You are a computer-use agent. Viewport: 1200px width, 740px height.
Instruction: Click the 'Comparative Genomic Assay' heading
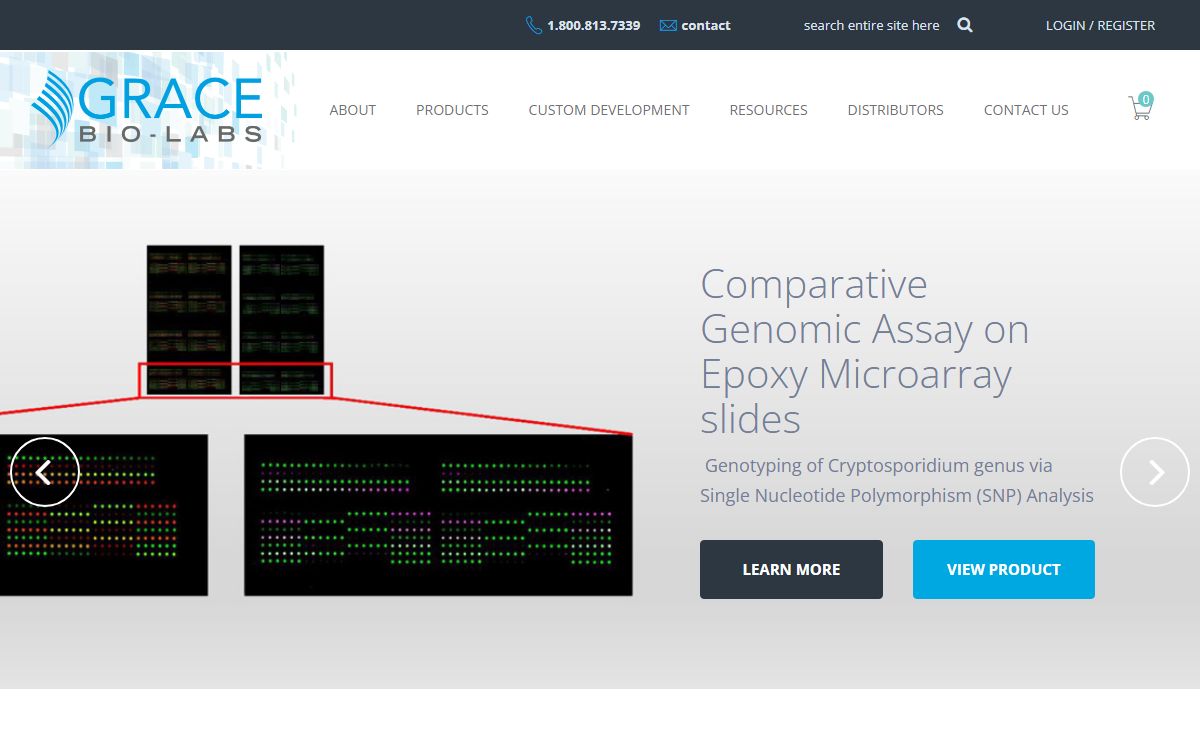(x=865, y=351)
